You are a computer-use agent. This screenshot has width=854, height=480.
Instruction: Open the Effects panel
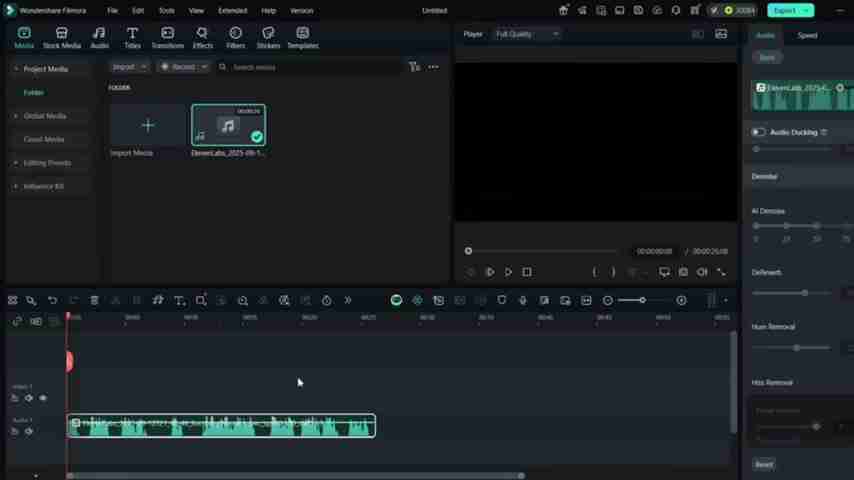tap(202, 38)
